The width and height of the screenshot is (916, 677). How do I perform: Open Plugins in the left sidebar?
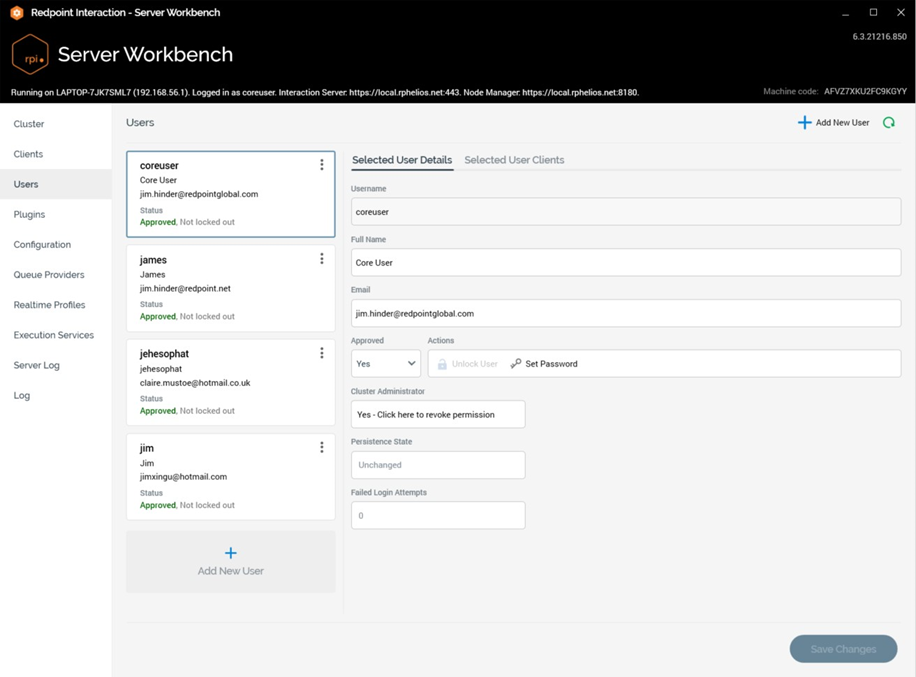tap(29, 214)
